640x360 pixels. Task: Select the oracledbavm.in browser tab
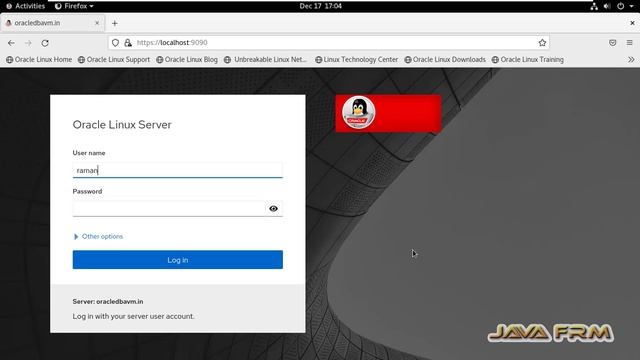(x=52, y=23)
